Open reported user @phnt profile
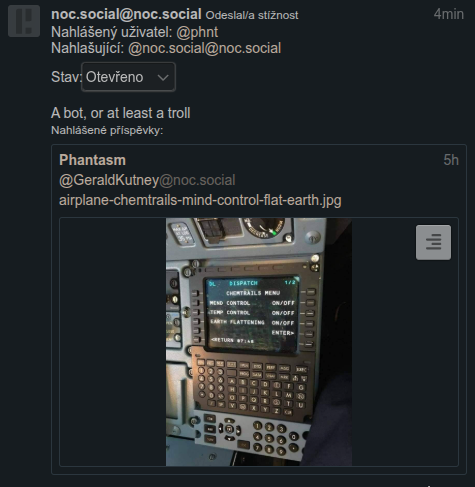 click(197, 32)
